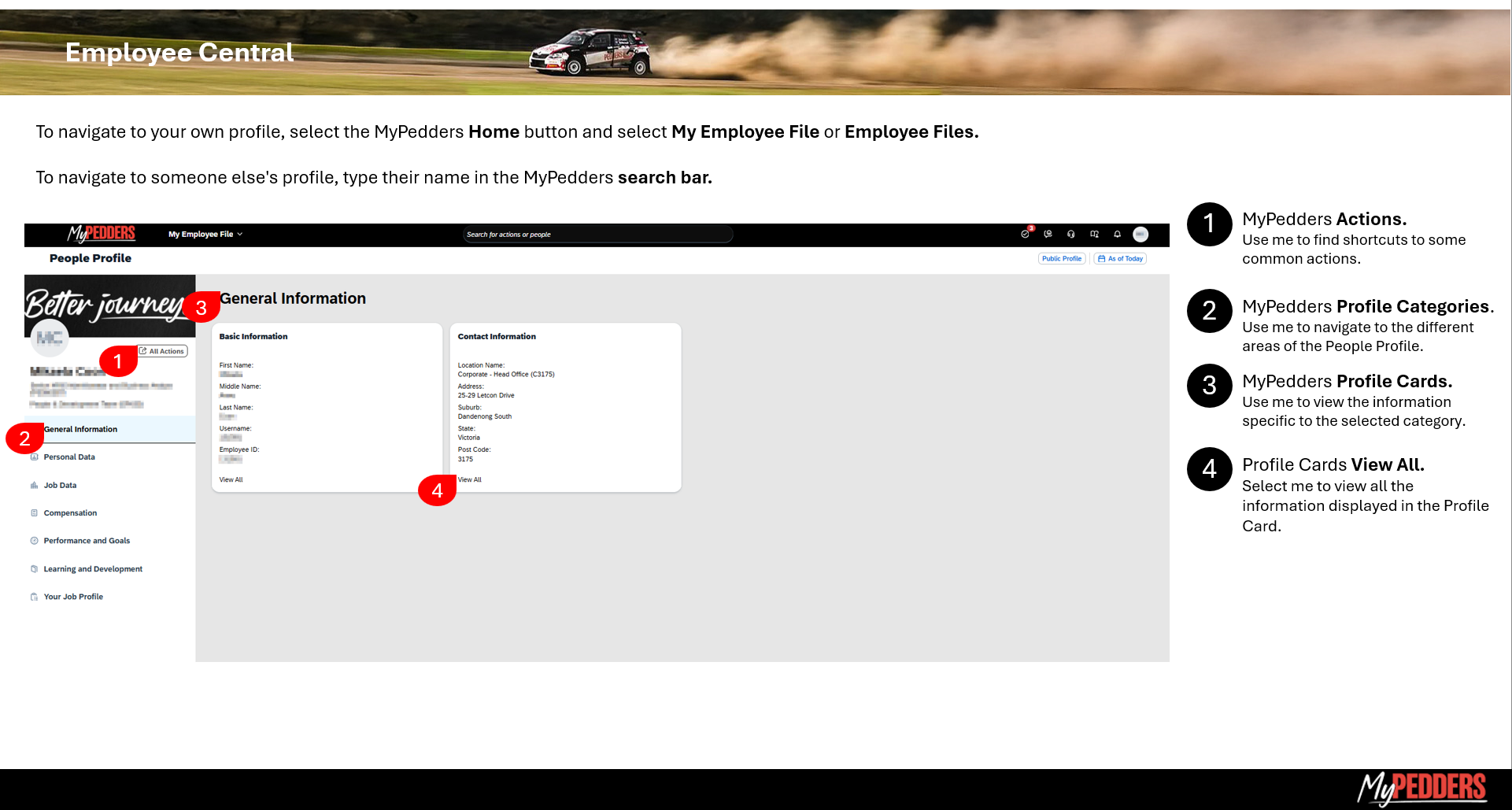
Task: Open the to-do checkmark icon with badge
Action: pos(1025,235)
